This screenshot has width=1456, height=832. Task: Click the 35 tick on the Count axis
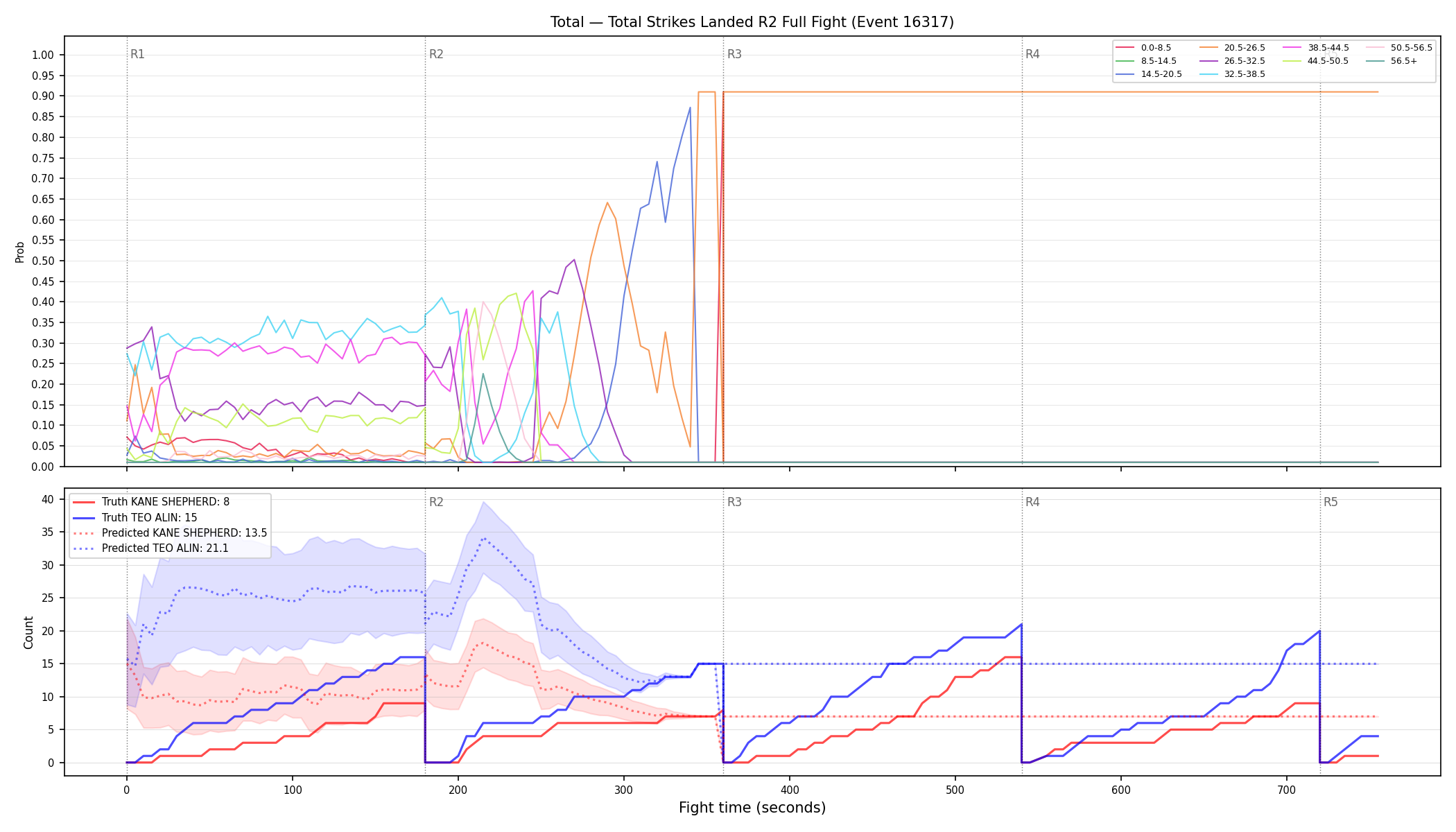click(48, 532)
